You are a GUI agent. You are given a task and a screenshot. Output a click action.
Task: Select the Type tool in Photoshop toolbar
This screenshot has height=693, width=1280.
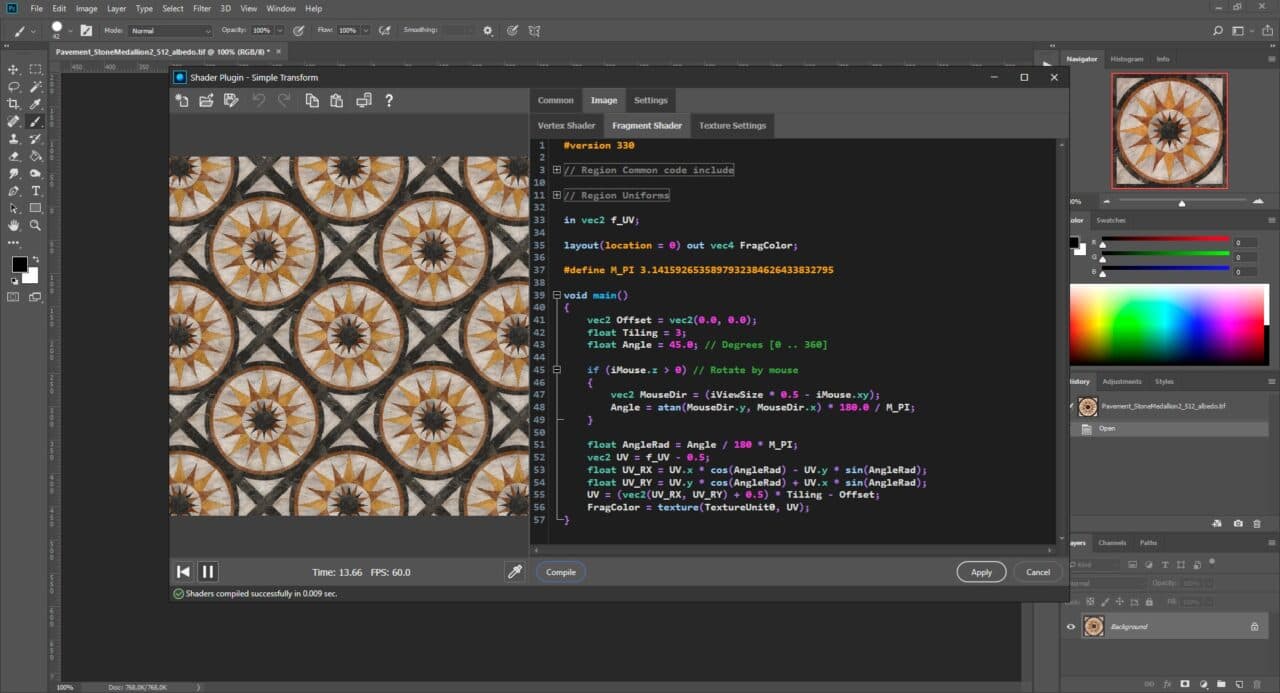tap(36, 190)
